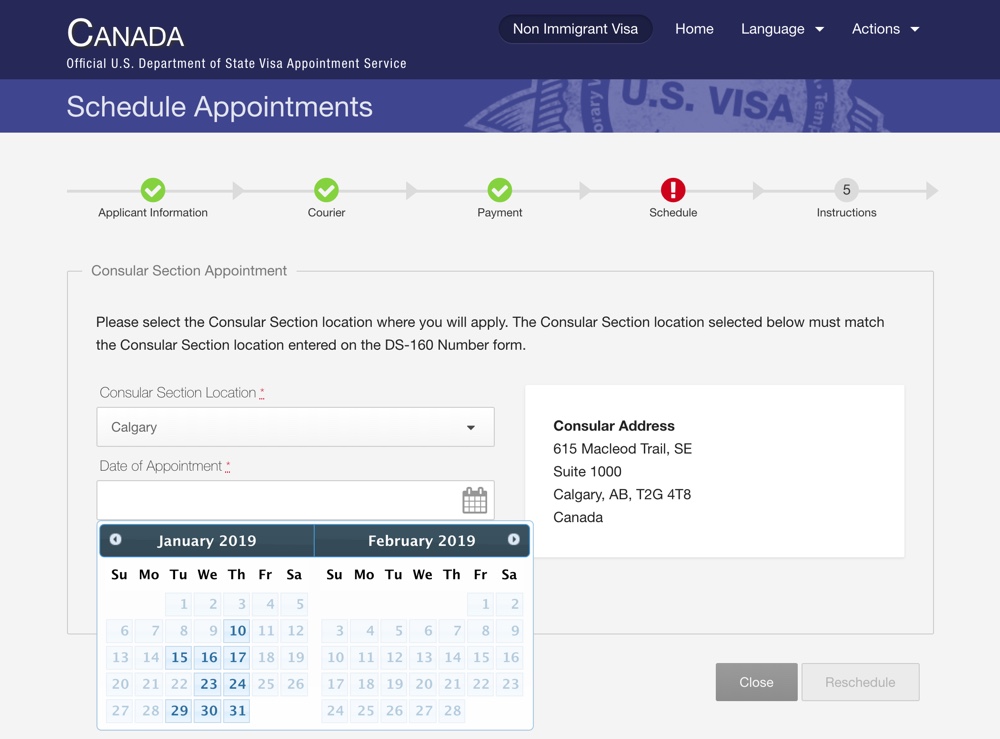Click the Payment step label
Viewport: 1000px width, 739px height.
pyautogui.click(x=500, y=212)
